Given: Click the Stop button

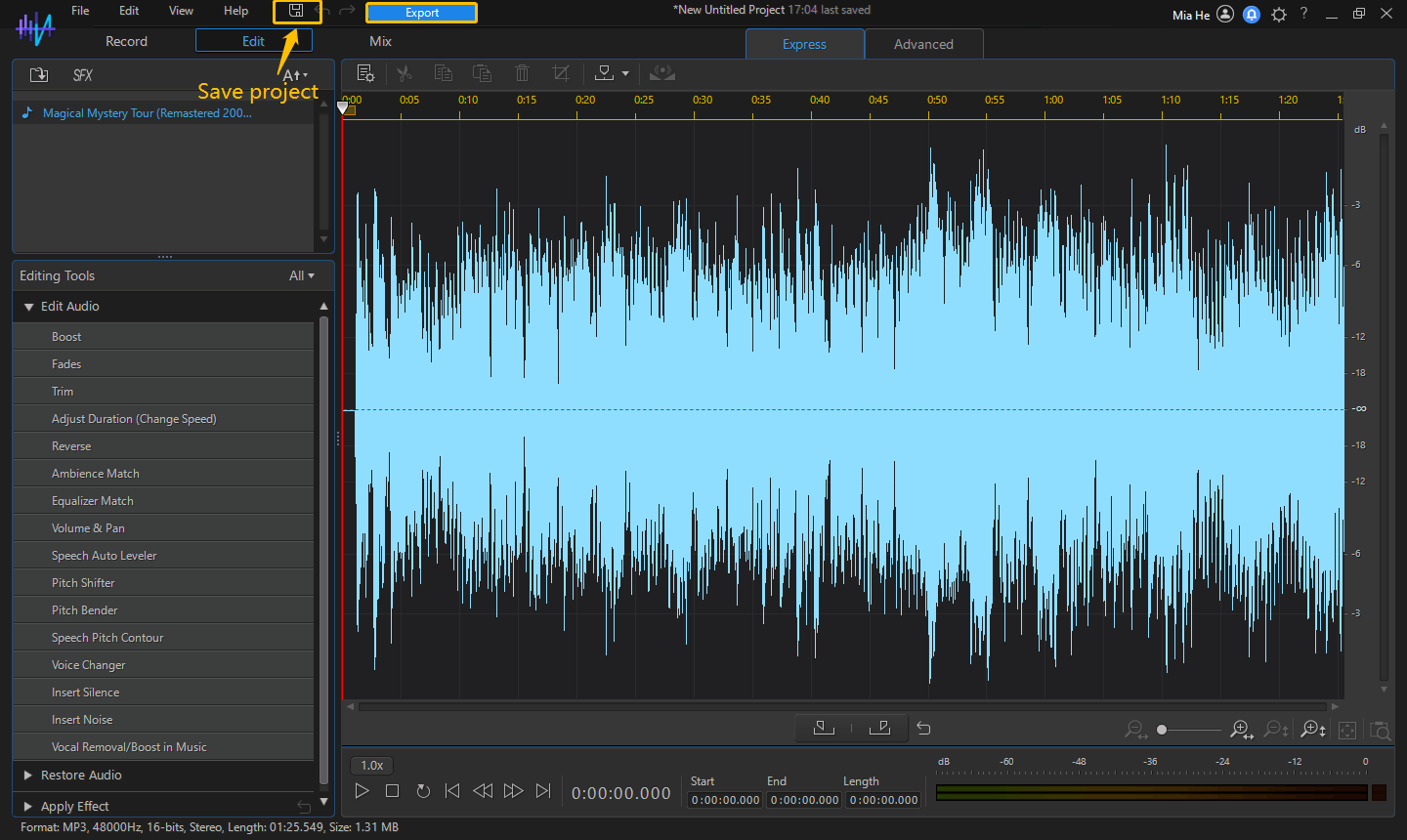Looking at the screenshot, I should coord(392,791).
